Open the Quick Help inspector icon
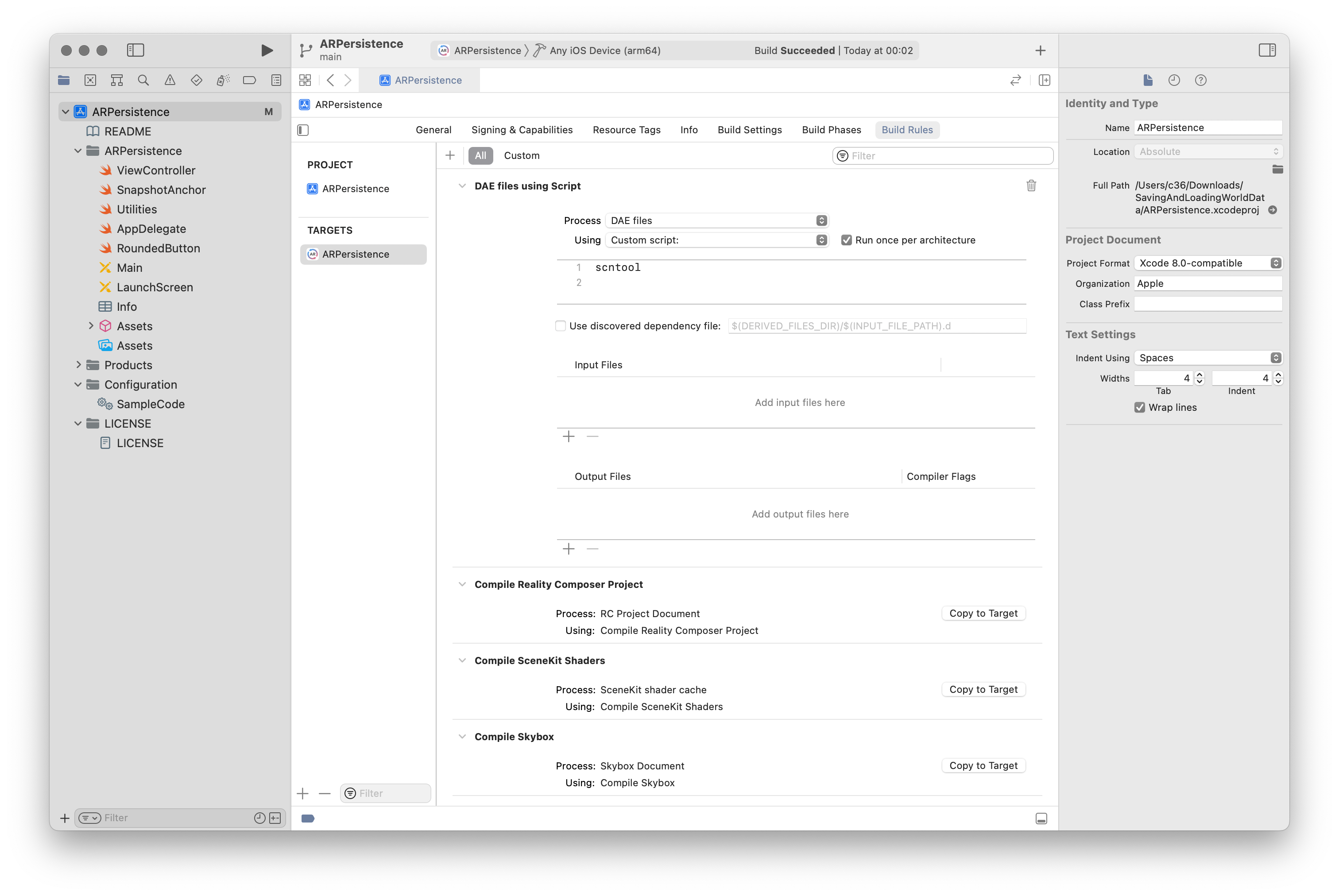This screenshot has height=896, width=1339. click(x=1201, y=80)
